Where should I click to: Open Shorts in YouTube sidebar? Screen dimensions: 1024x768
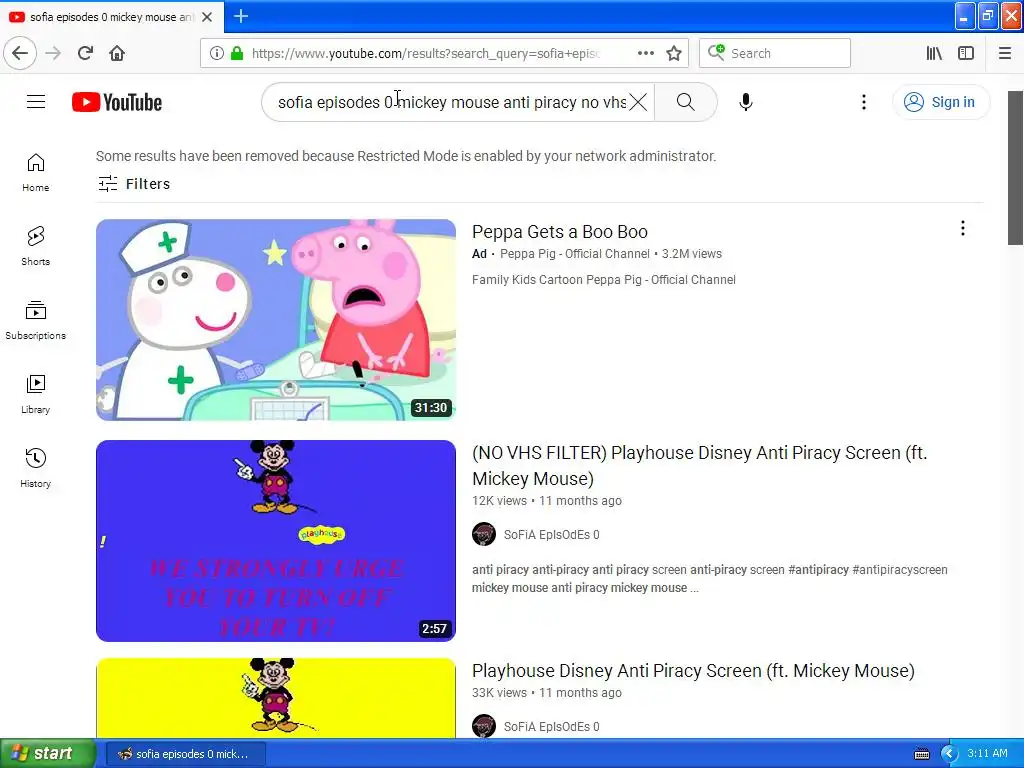pyautogui.click(x=35, y=246)
